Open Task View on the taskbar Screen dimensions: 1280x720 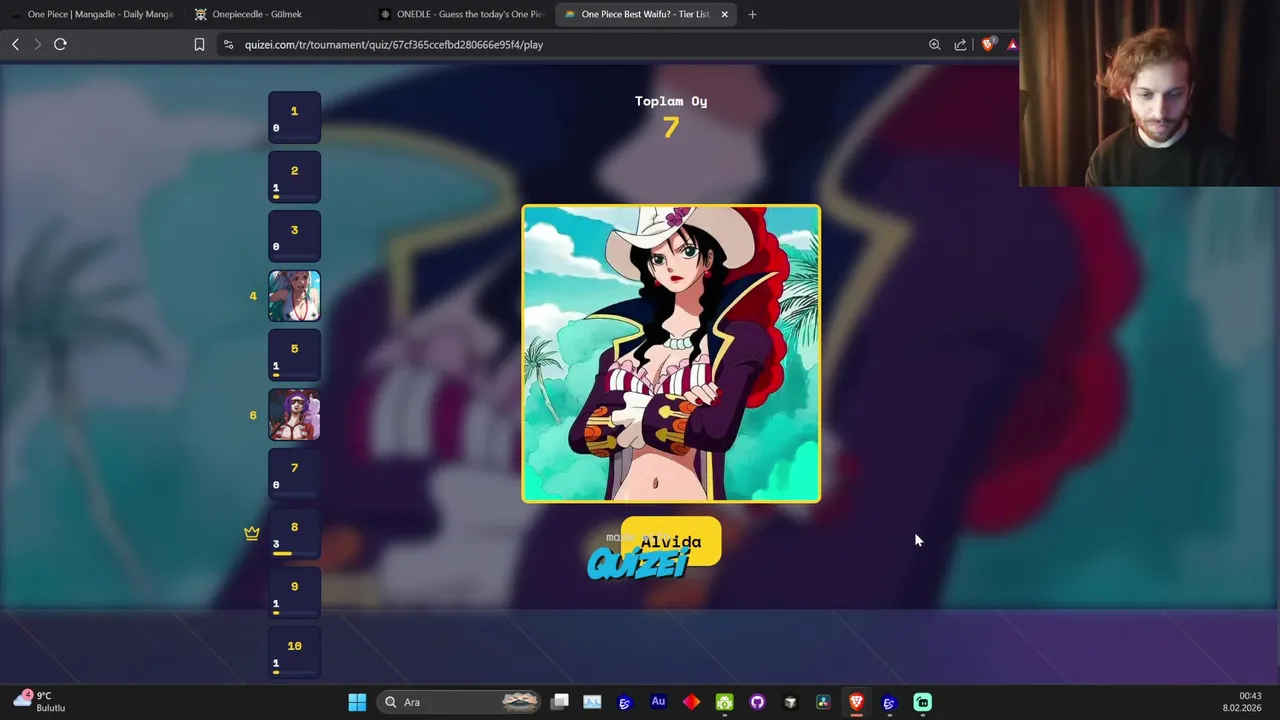(x=560, y=702)
